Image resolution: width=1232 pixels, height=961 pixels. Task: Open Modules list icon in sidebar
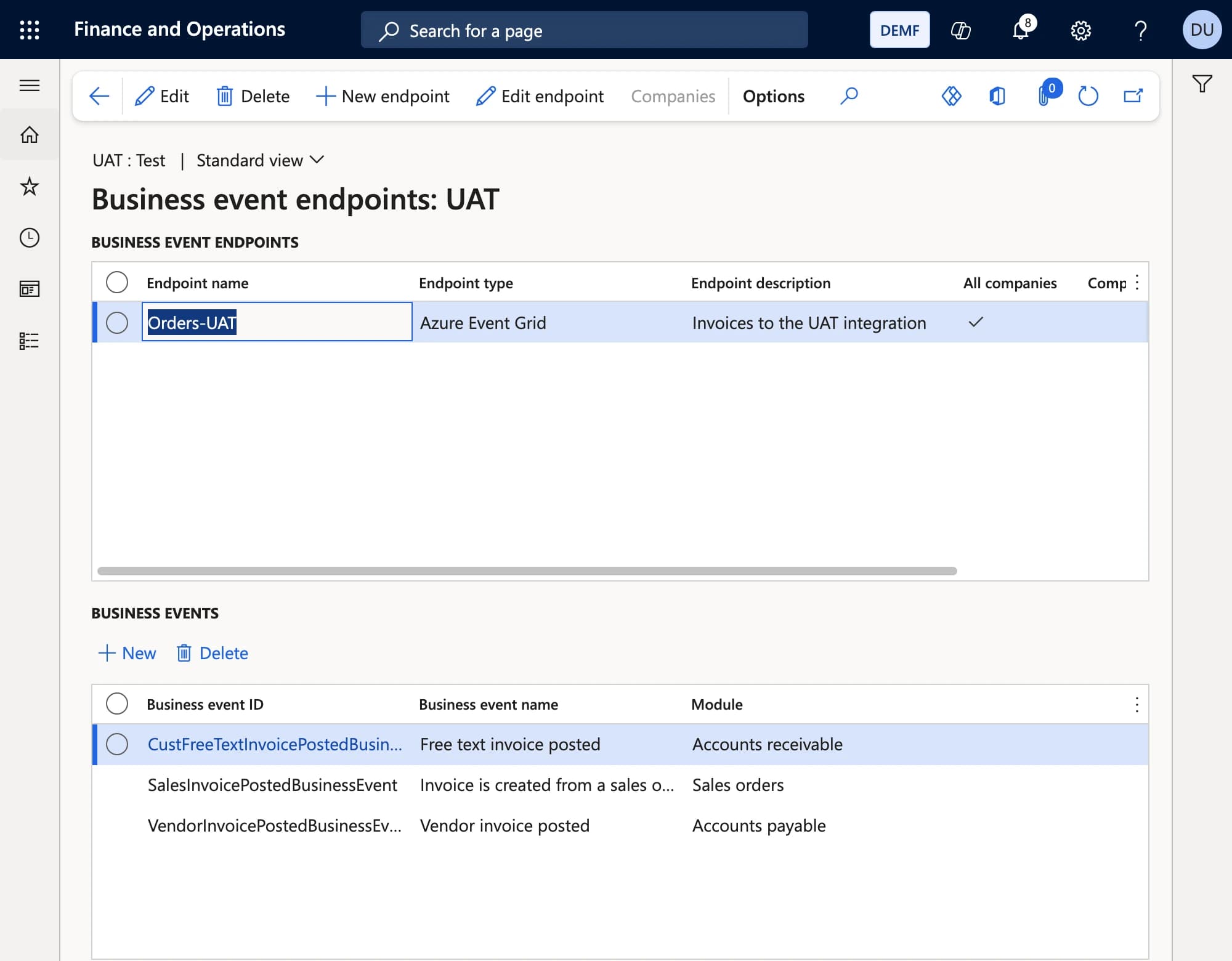[x=30, y=341]
